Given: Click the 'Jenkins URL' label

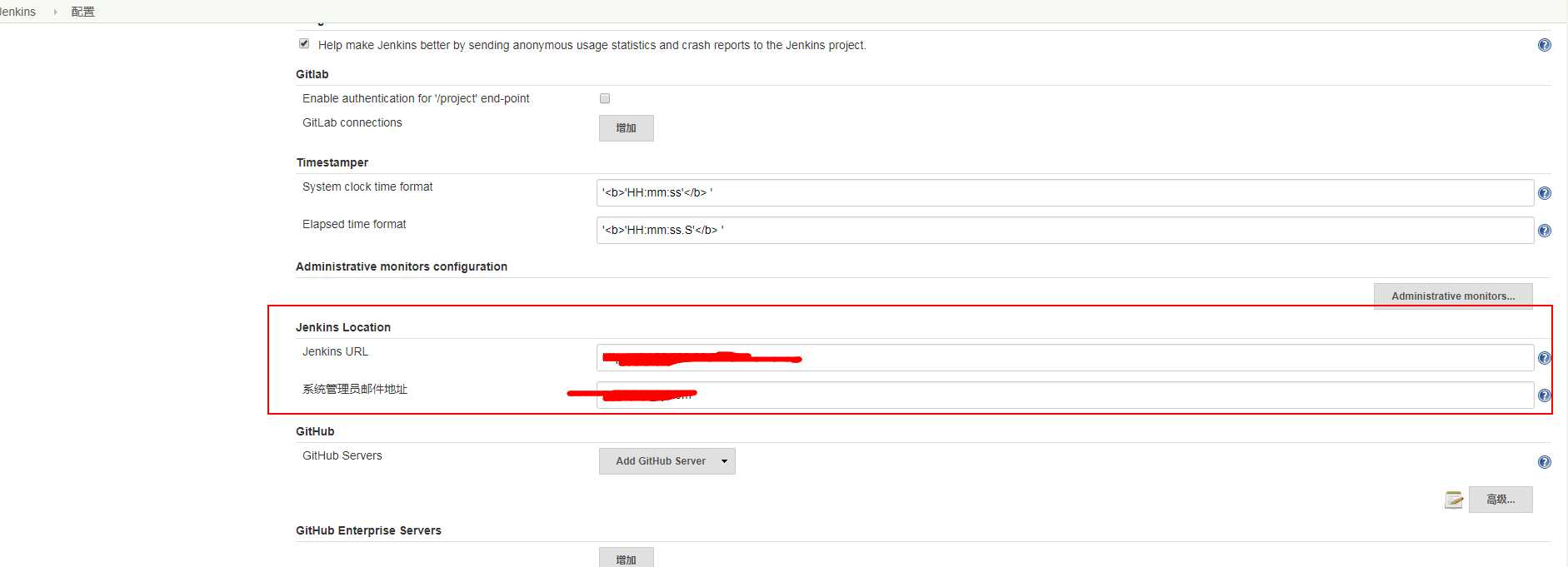Looking at the screenshot, I should [x=335, y=351].
